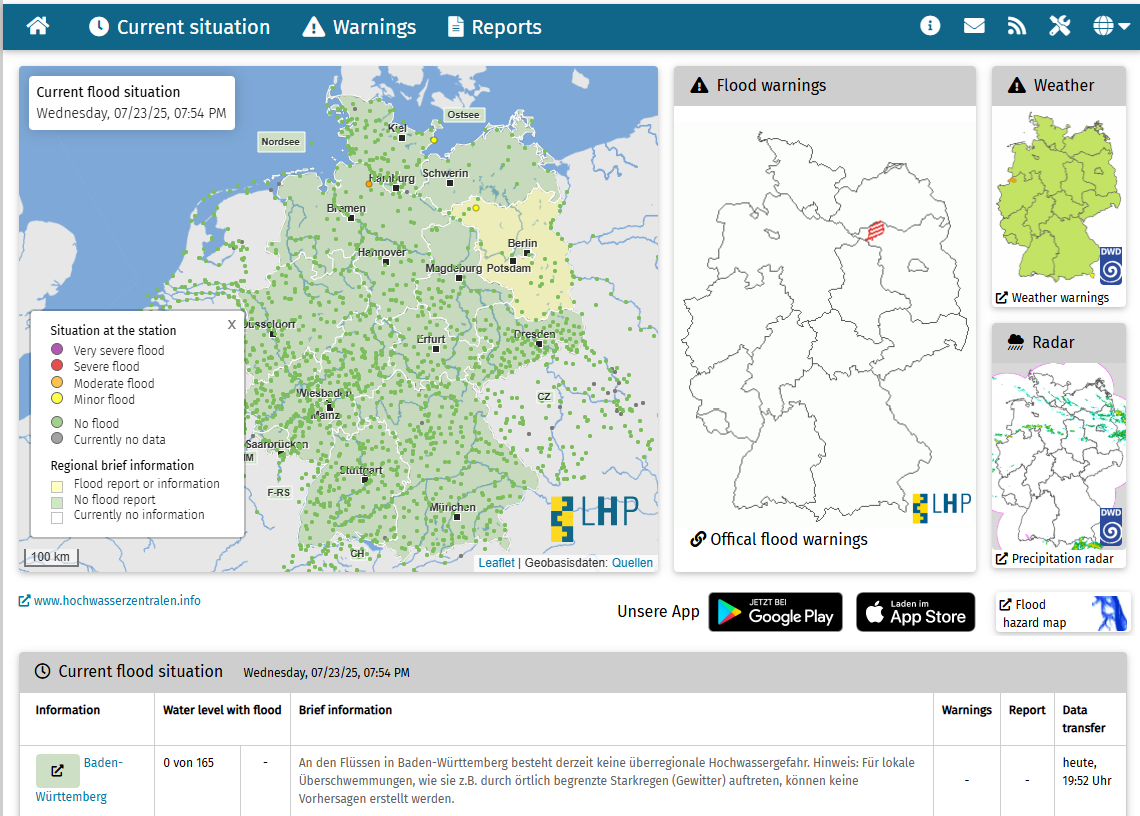This screenshot has width=1140, height=816.
Task: Click the green external-link icon for Baden-Württemberg
Action: 57,771
